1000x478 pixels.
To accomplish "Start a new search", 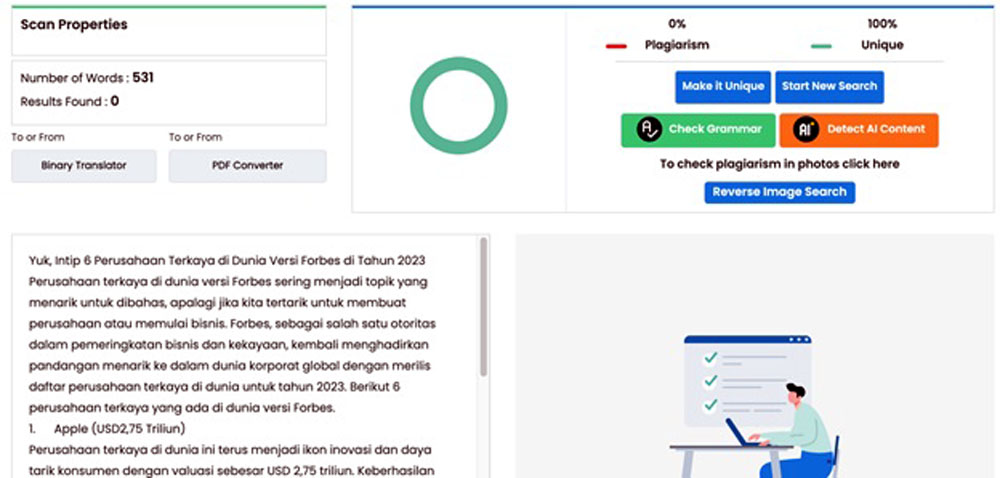I will (830, 87).
